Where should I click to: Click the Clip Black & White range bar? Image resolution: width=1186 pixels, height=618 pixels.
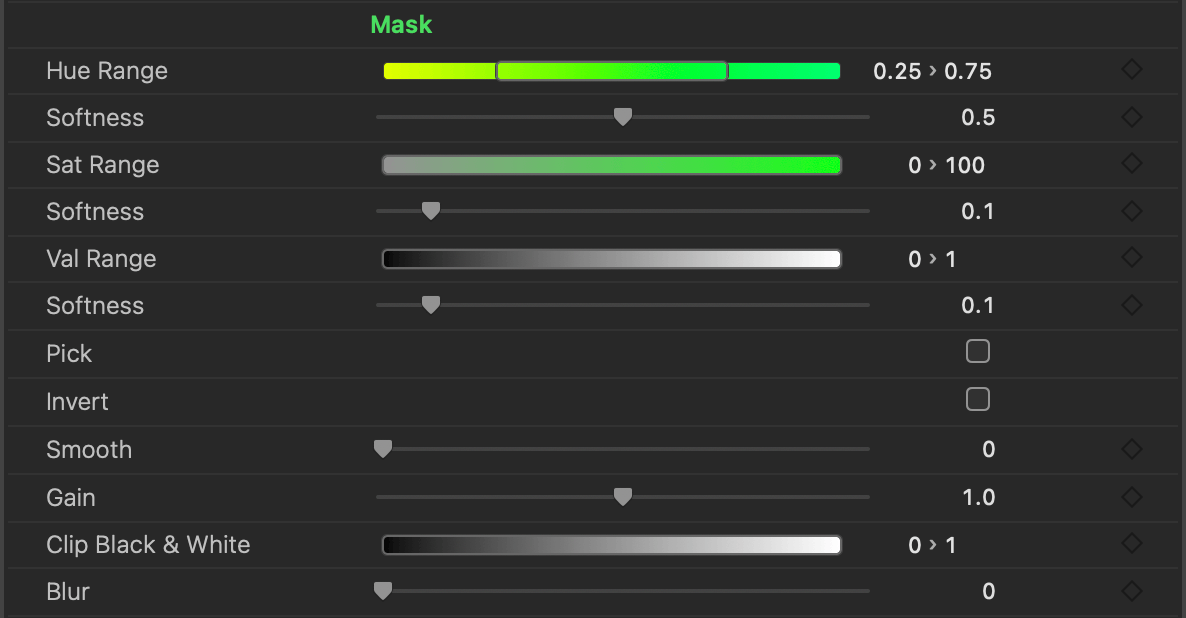(x=611, y=545)
